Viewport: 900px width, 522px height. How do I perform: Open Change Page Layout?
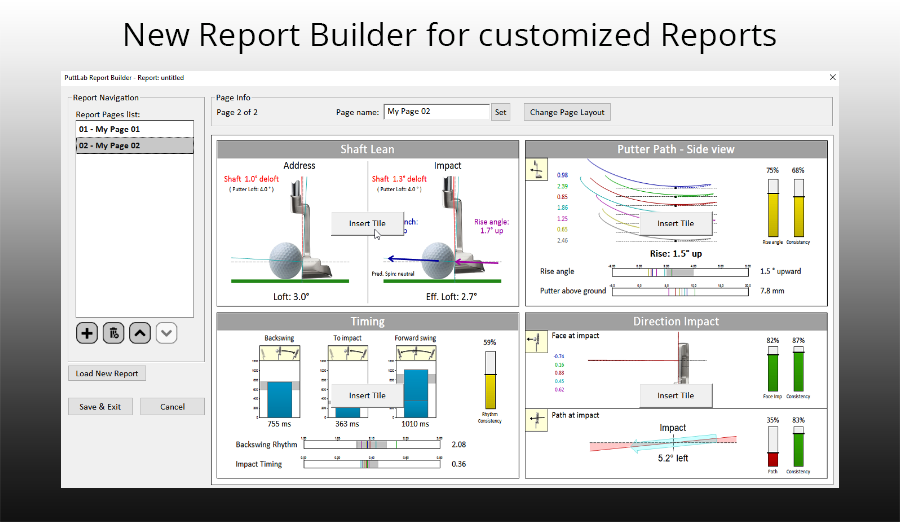pos(567,112)
